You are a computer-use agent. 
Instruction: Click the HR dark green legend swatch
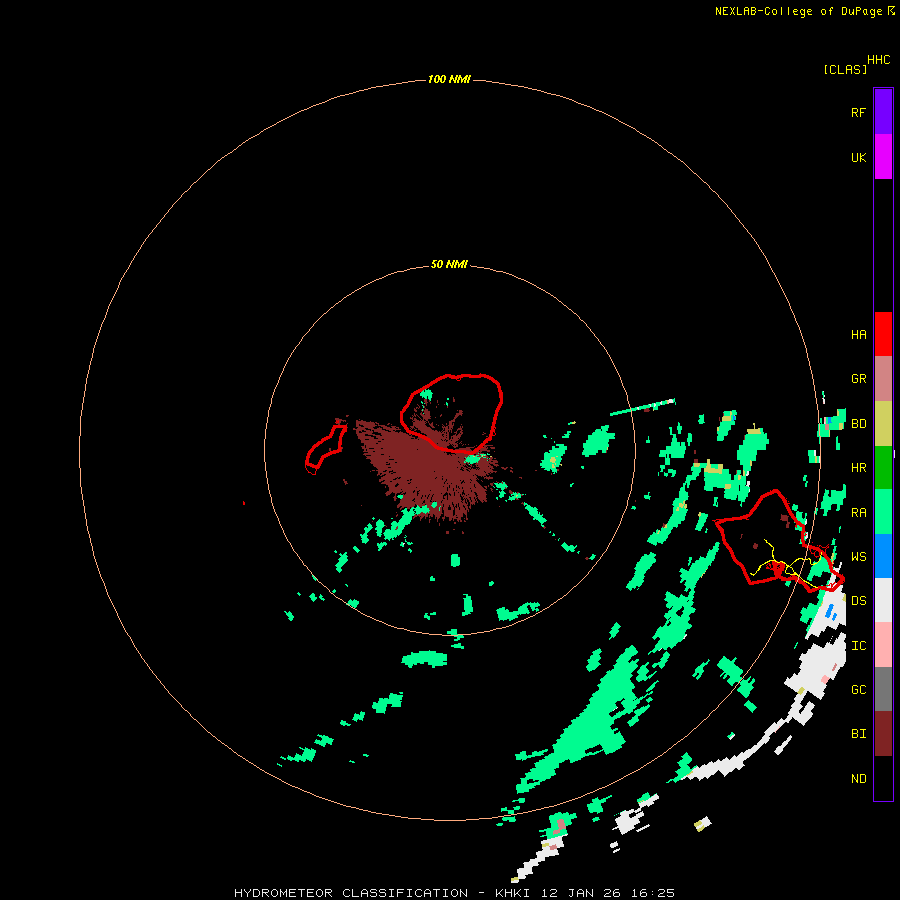click(883, 468)
